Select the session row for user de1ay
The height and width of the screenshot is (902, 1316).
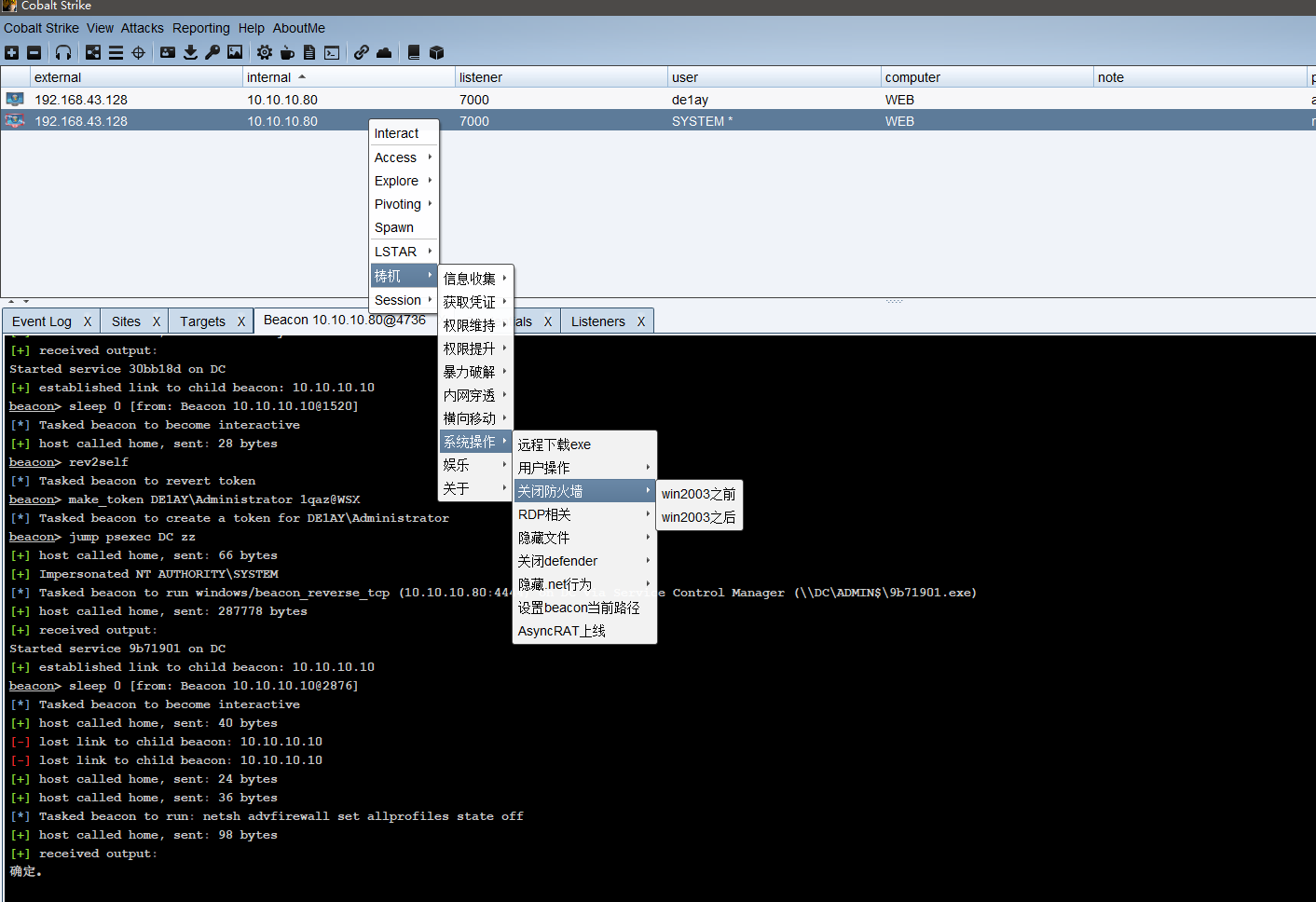click(x=658, y=99)
